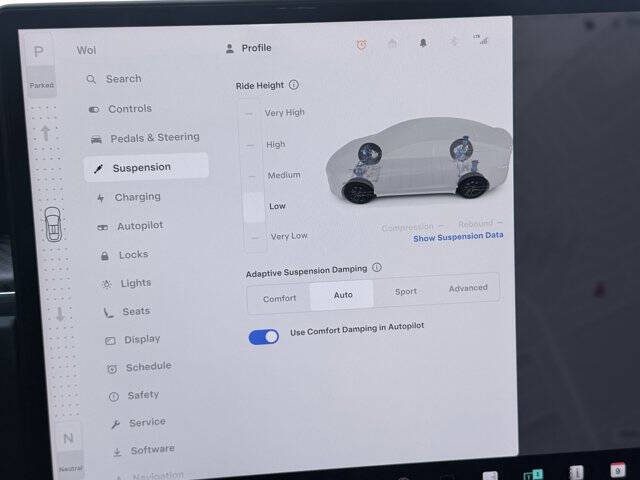Click the LTE signal strength icon
Image resolution: width=640 pixels, height=480 pixels.
pos(482,39)
